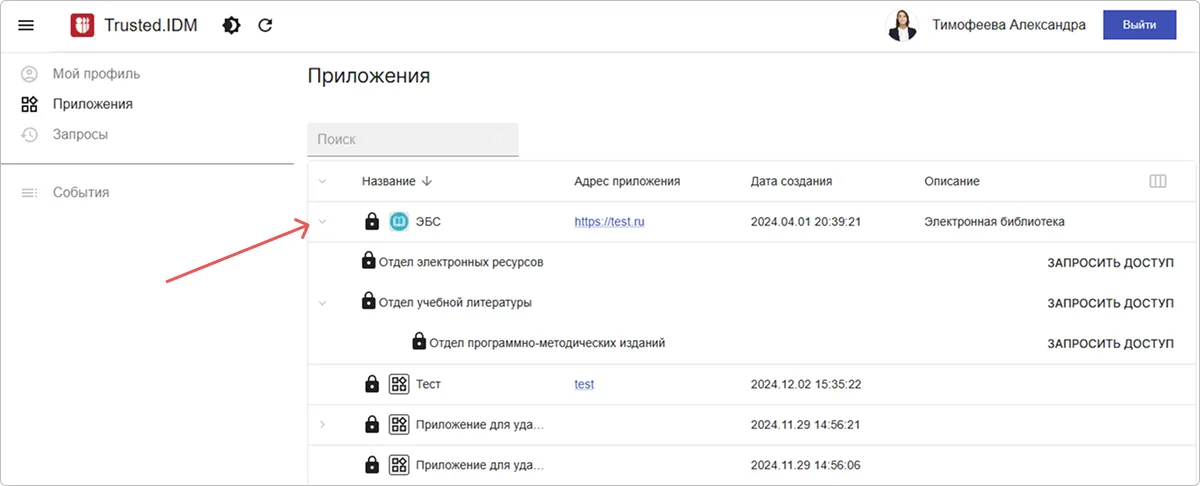Click the Тест application grid icon
The height and width of the screenshot is (486, 1200).
coord(399,383)
